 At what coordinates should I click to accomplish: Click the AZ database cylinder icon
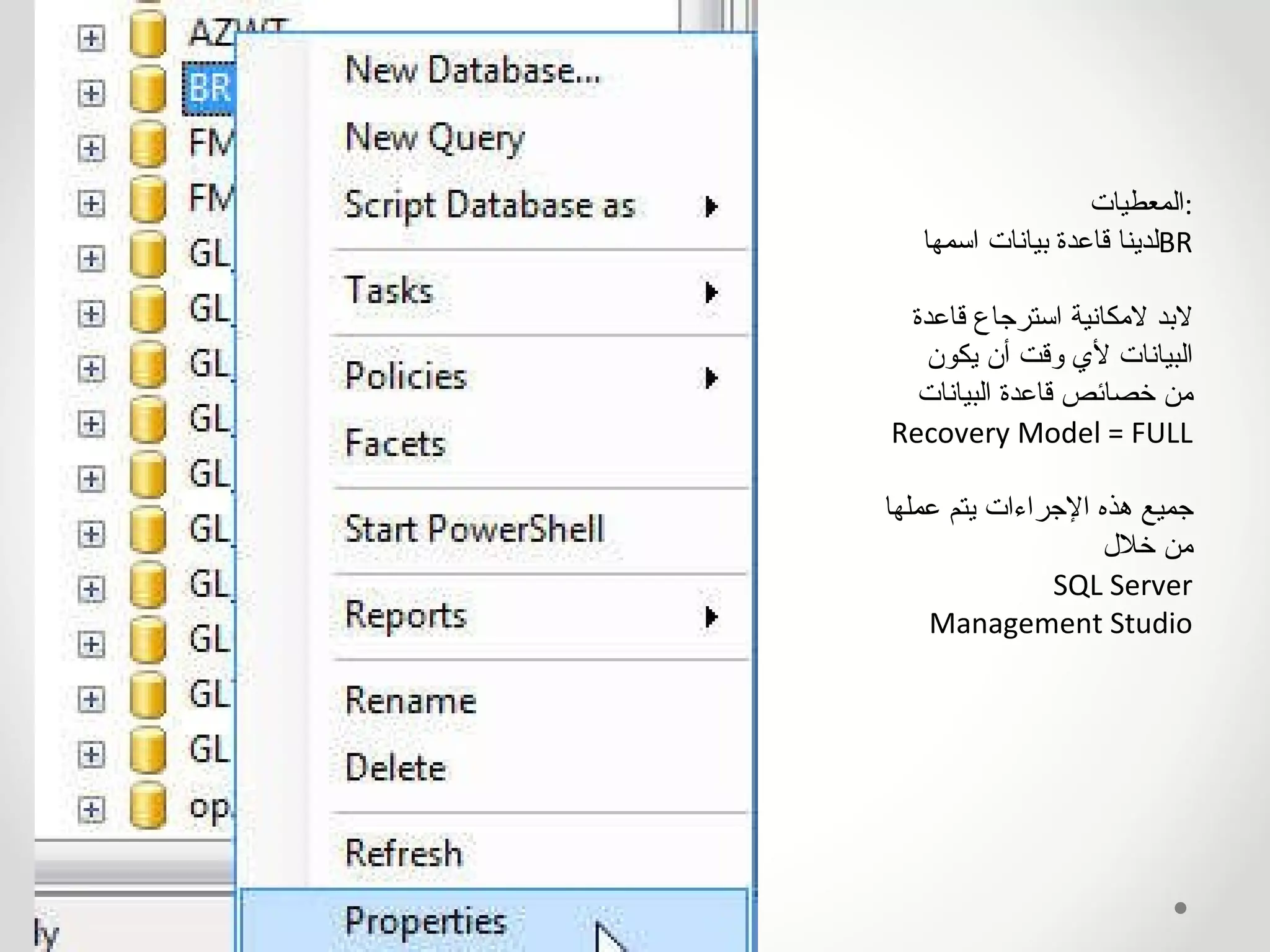point(148,34)
